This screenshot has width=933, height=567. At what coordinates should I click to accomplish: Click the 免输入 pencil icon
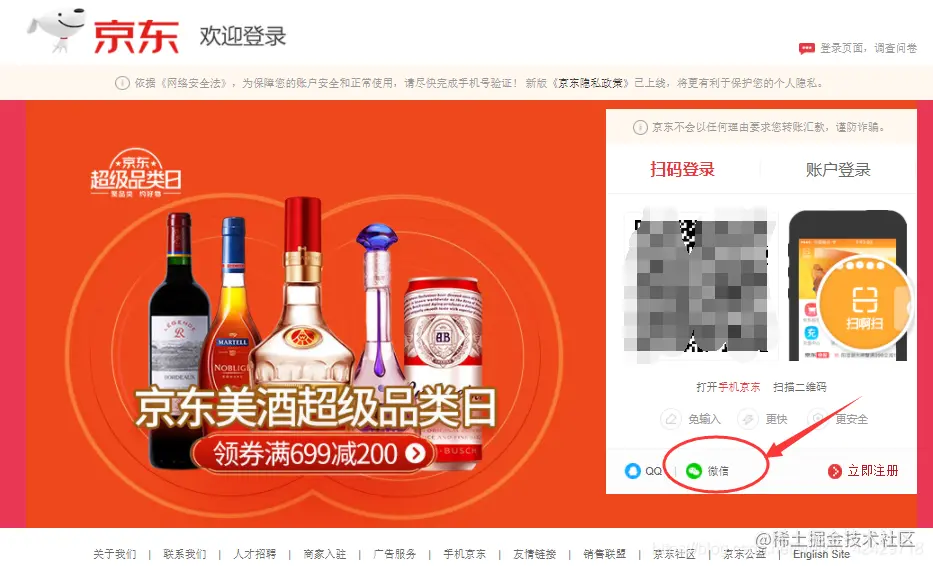point(671,419)
